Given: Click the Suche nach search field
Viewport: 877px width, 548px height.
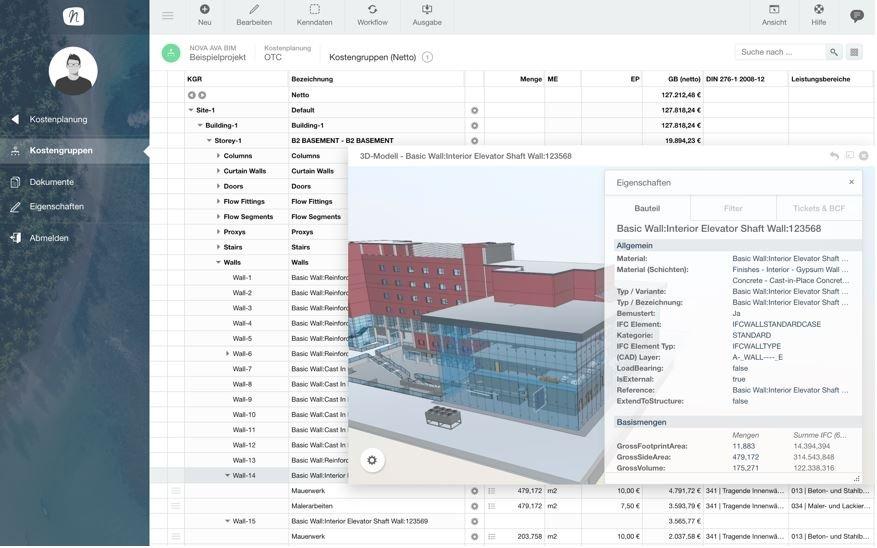Looking at the screenshot, I should pos(780,52).
